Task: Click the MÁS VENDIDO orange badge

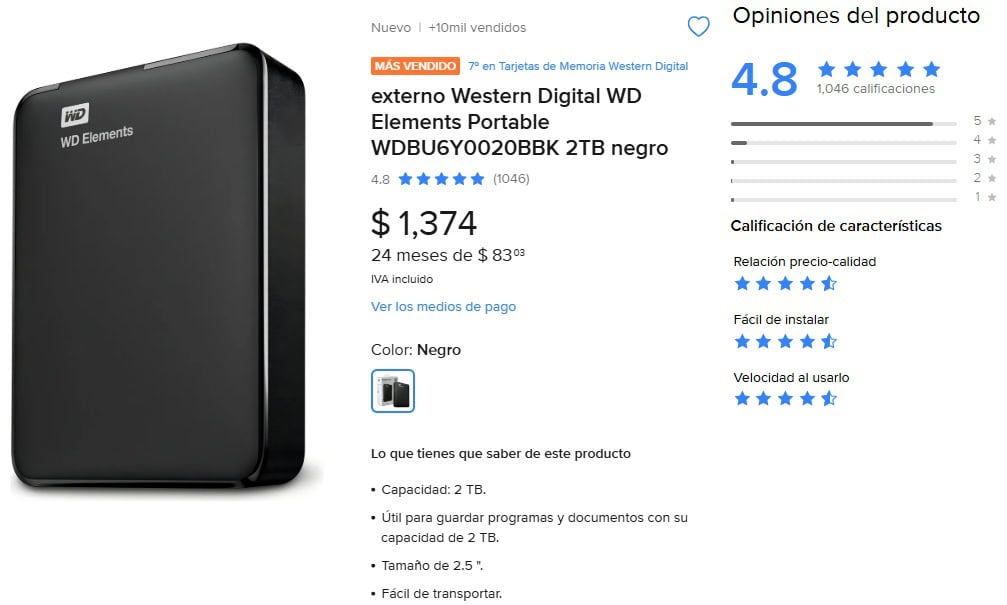Action: 416,66
